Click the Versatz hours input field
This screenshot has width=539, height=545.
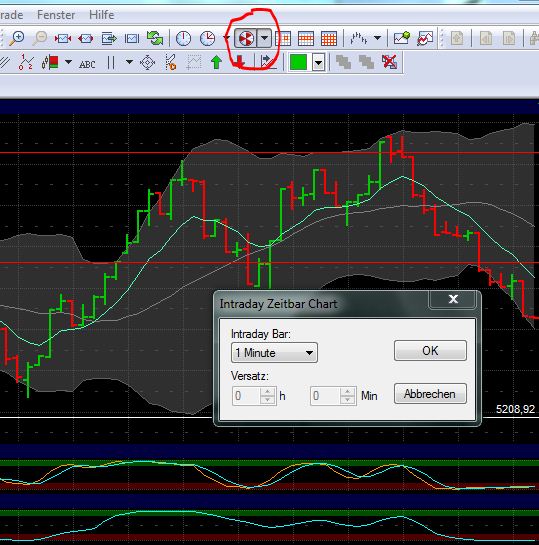pyautogui.click(x=254, y=396)
